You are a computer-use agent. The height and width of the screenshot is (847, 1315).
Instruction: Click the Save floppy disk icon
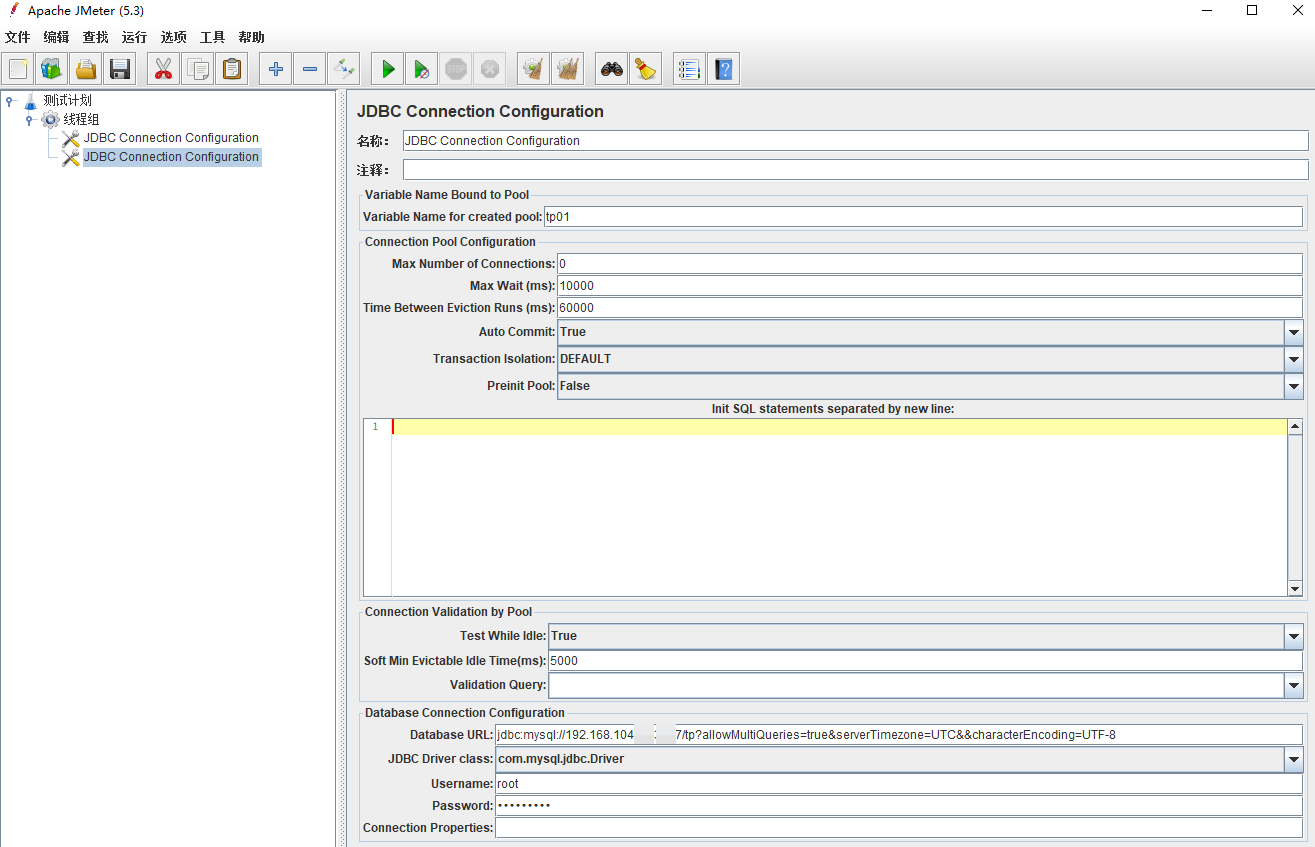tap(120, 69)
